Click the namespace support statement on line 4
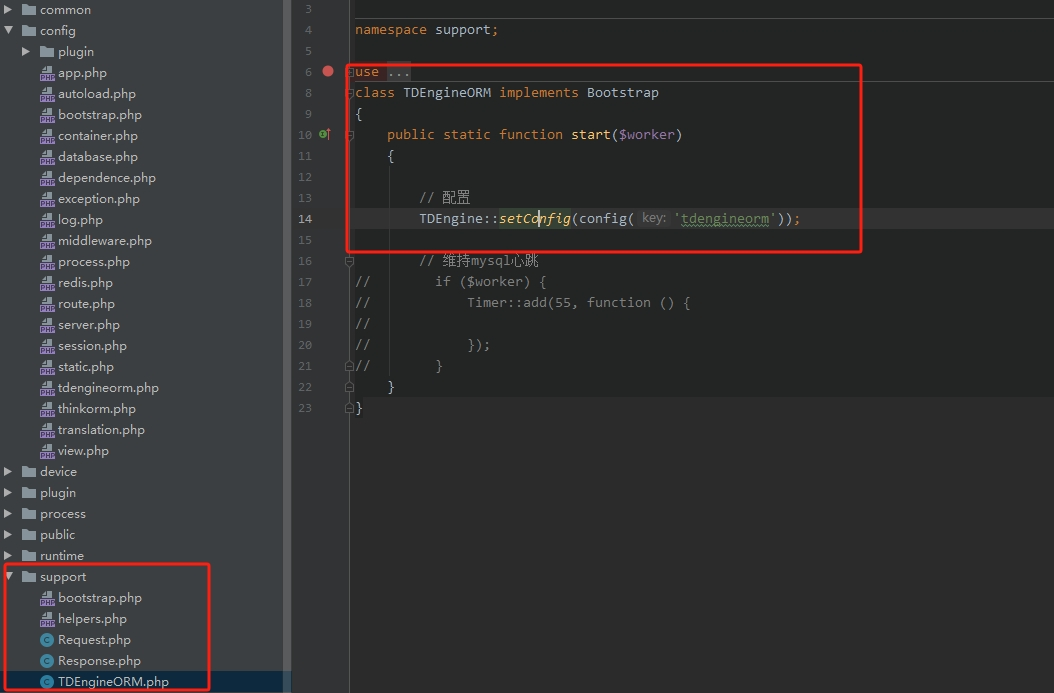Viewport: 1054px width, 693px height. pos(426,30)
